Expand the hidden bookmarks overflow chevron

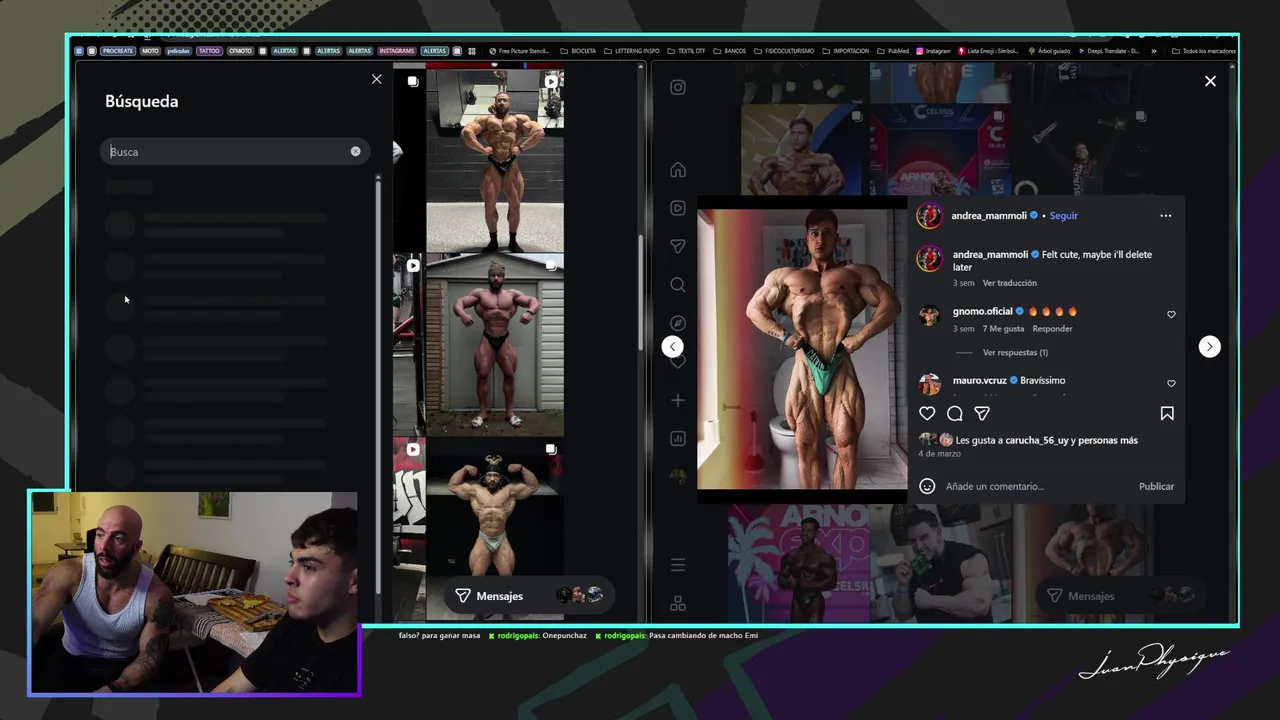click(1154, 51)
